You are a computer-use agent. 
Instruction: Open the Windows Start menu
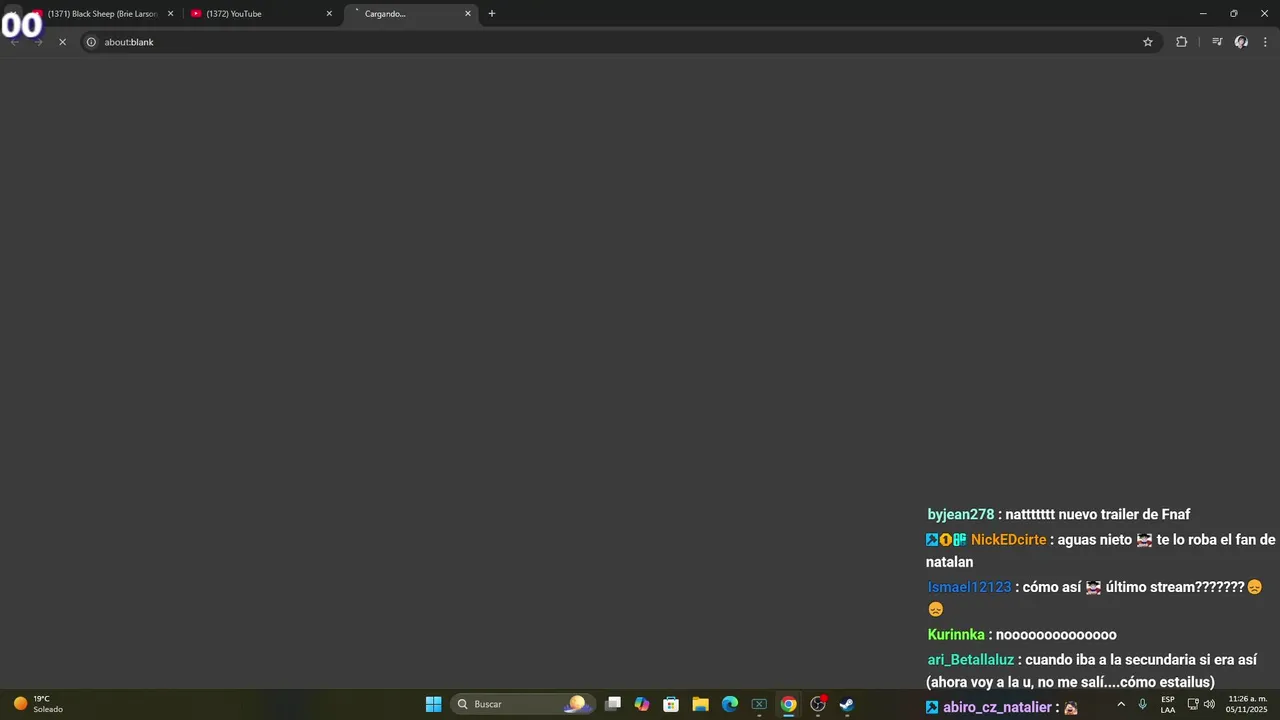[x=433, y=704]
